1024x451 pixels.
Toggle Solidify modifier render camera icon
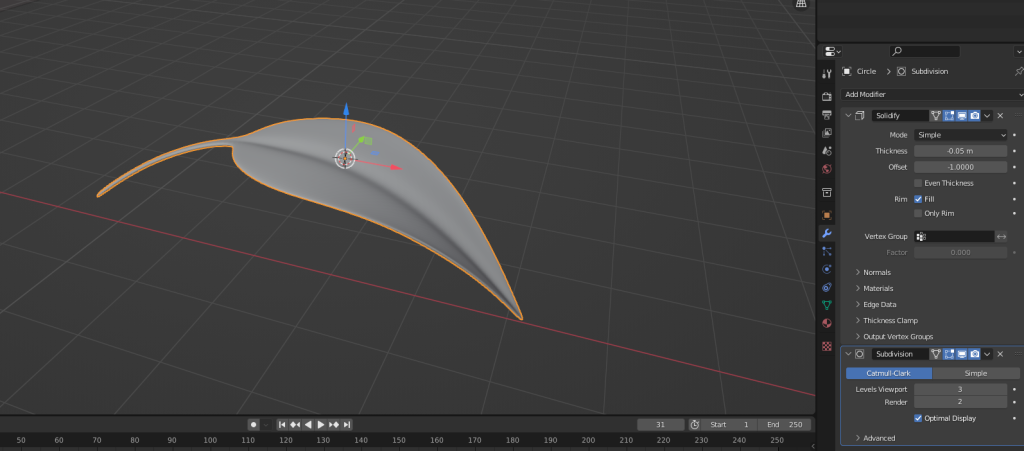pyautogui.click(x=974, y=116)
